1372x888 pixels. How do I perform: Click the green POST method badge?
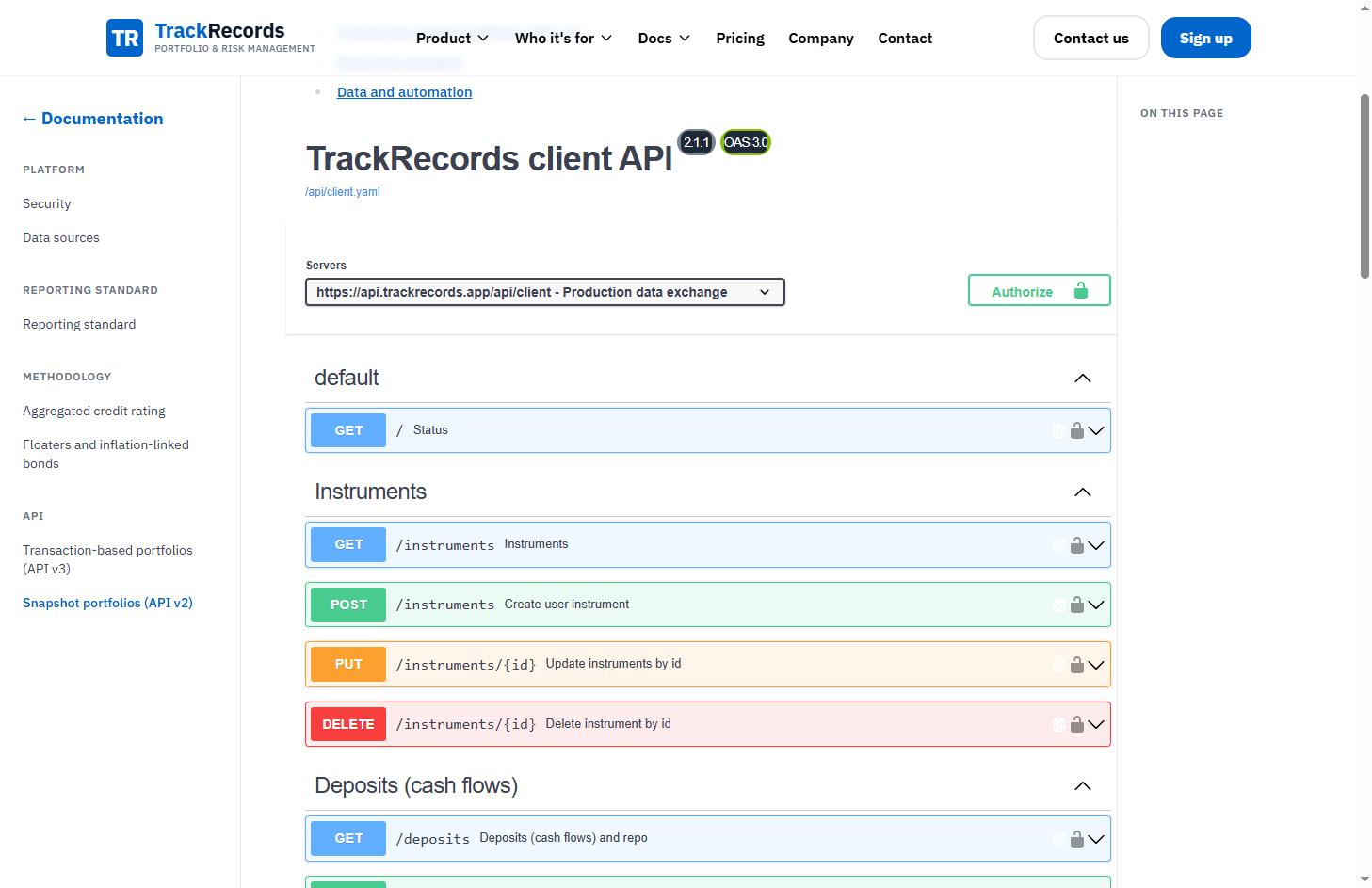pyautogui.click(x=348, y=605)
